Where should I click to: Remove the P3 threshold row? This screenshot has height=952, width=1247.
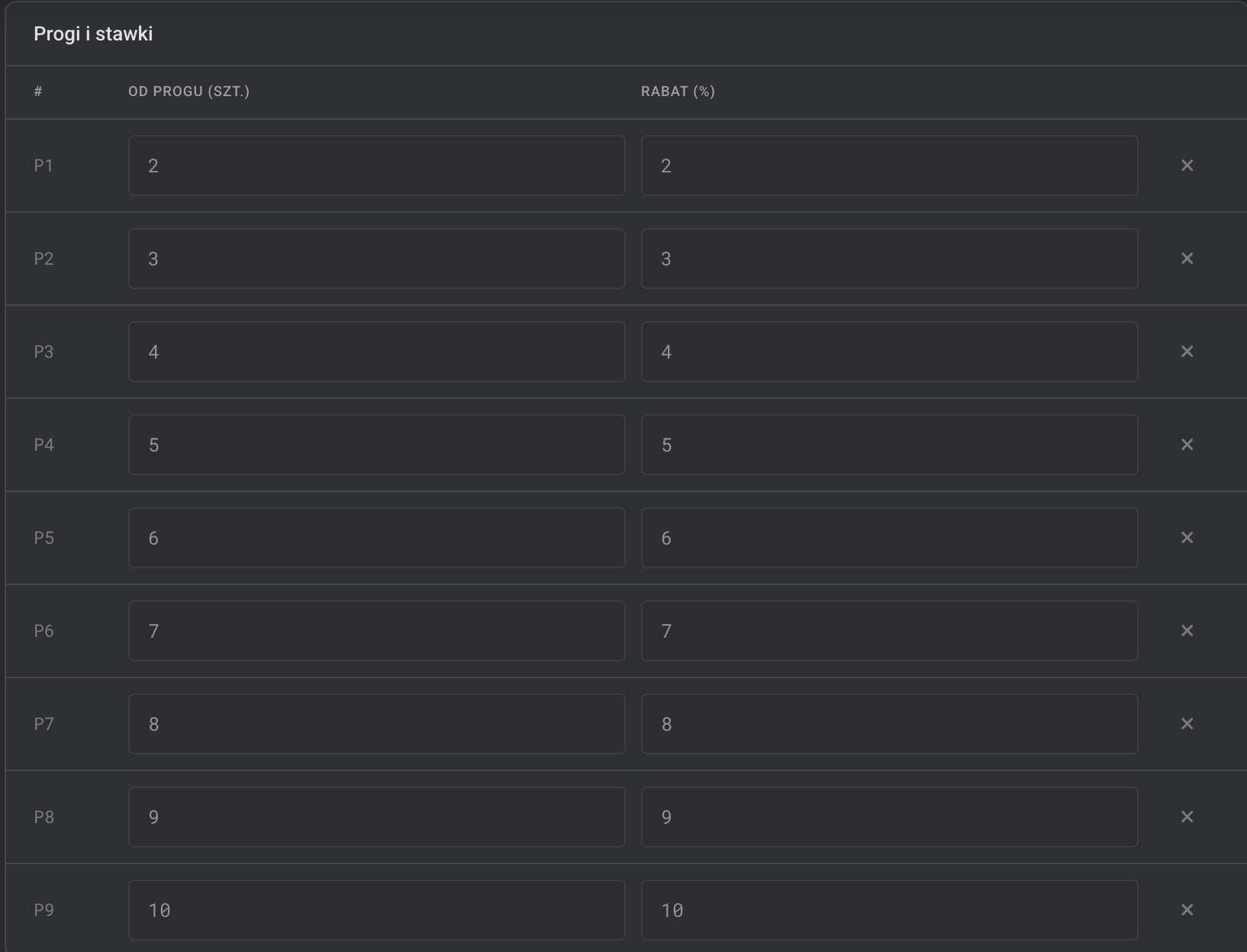click(1187, 352)
